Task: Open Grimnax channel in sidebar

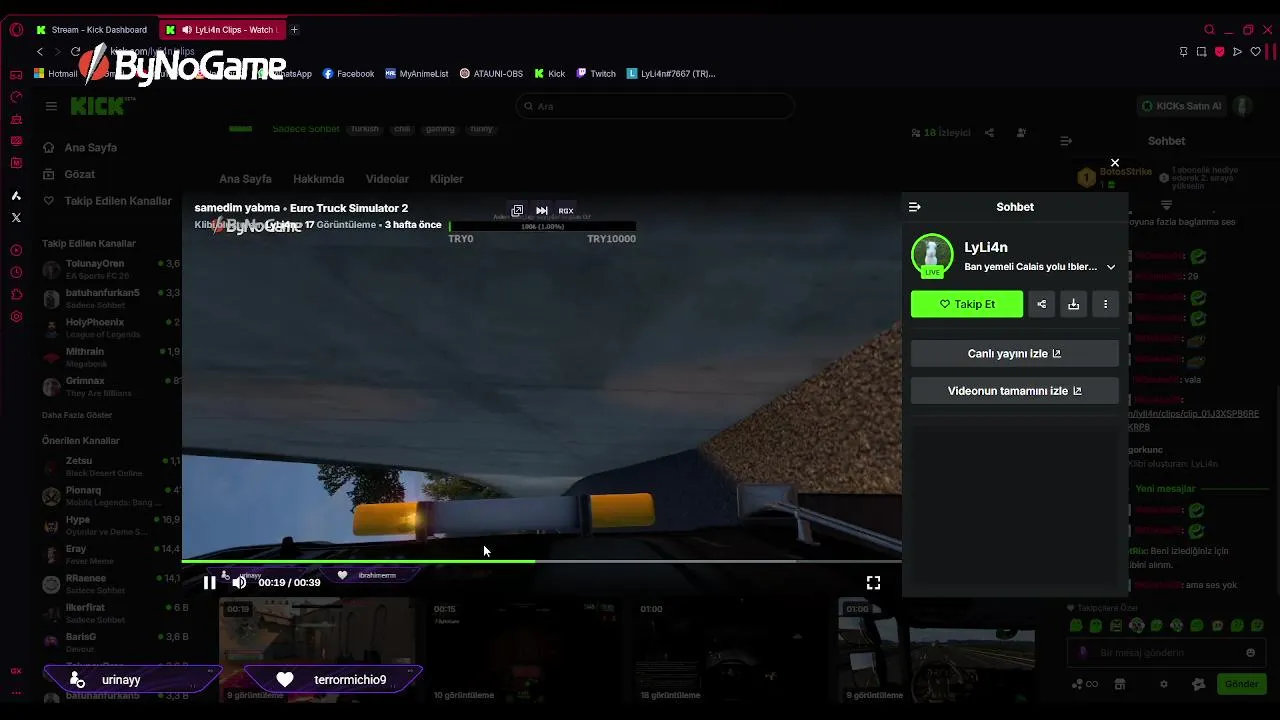Action: click(x=110, y=386)
